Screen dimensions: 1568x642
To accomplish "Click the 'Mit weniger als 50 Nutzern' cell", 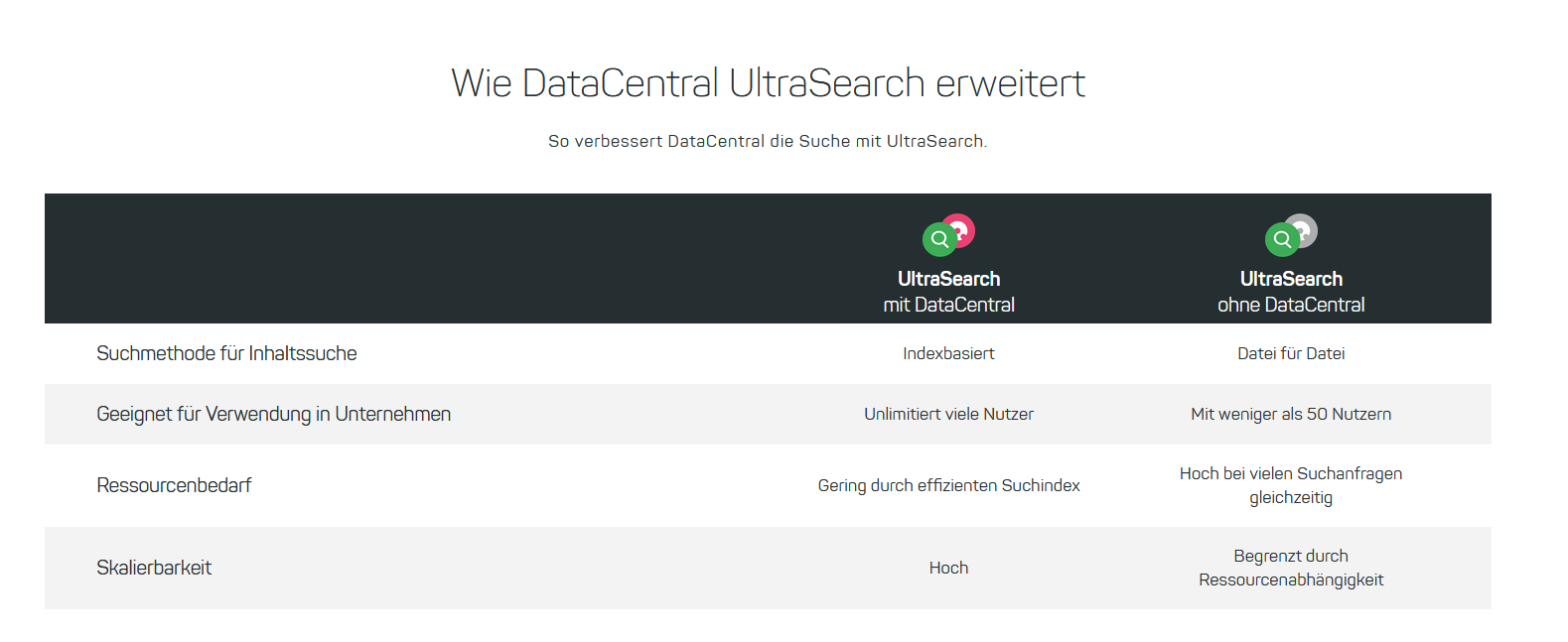I will (1291, 414).
